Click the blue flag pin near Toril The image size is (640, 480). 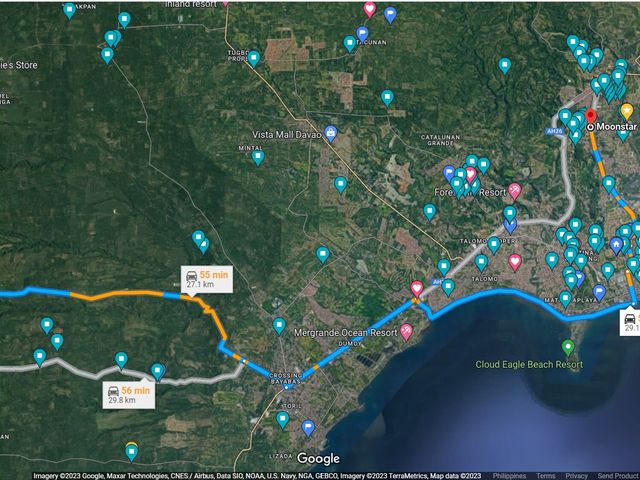coord(308,428)
